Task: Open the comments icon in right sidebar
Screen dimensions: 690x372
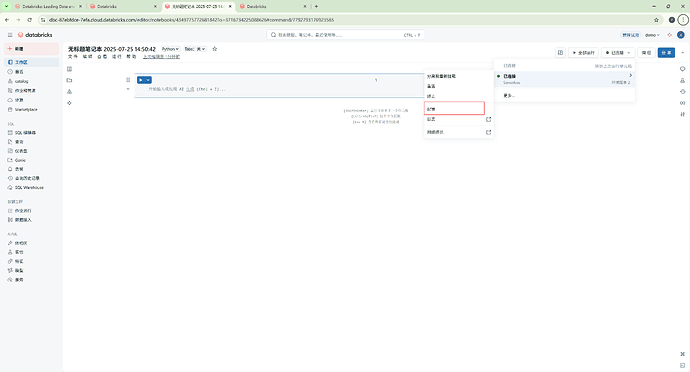Action: point(683,69)
